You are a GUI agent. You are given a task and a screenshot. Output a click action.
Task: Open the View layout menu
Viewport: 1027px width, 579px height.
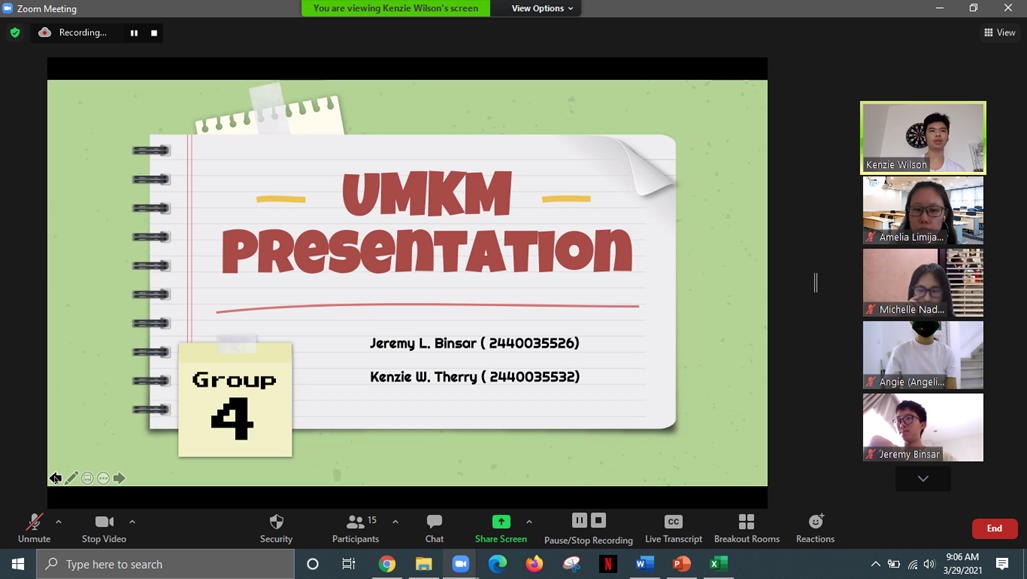(999, 33)
